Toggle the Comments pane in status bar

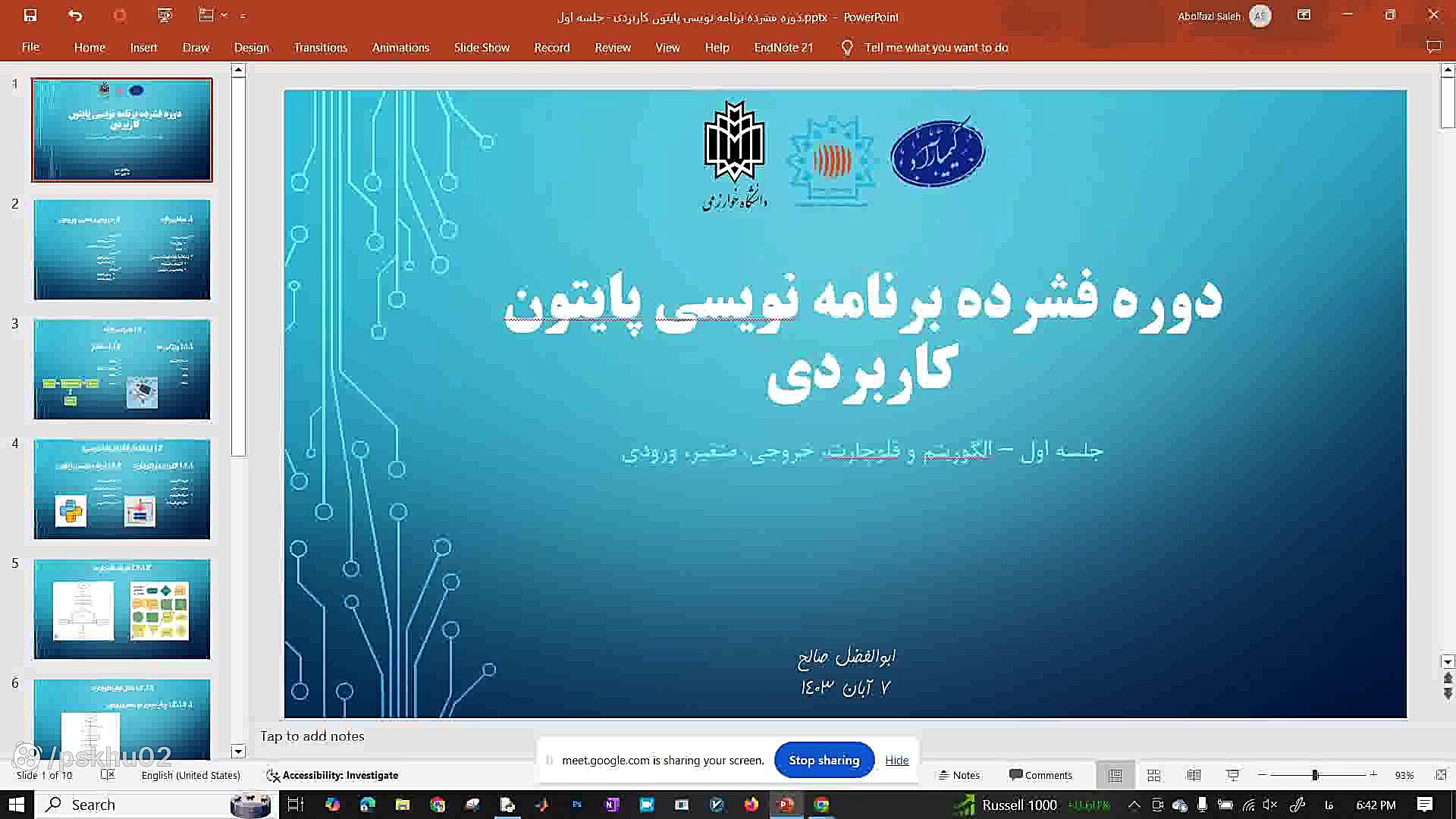tap(1040, 775)
